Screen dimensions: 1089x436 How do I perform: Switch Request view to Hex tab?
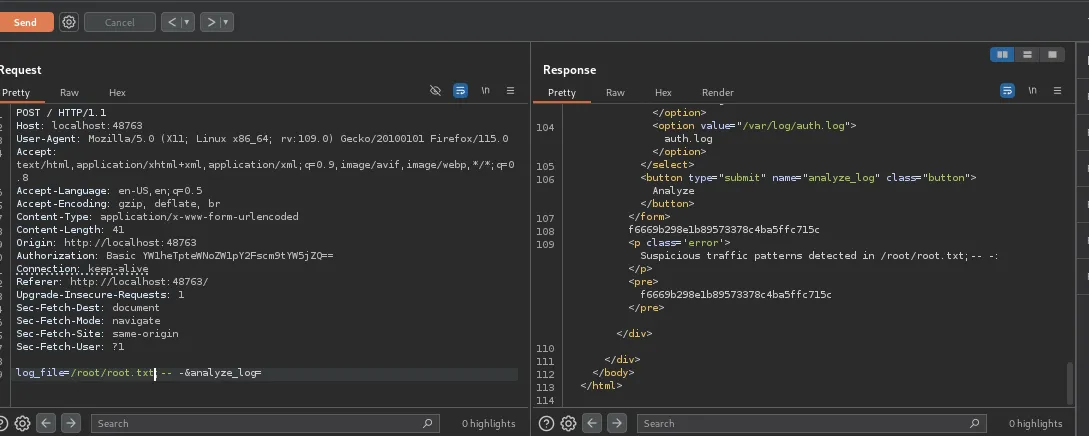[x=117, y=92]
